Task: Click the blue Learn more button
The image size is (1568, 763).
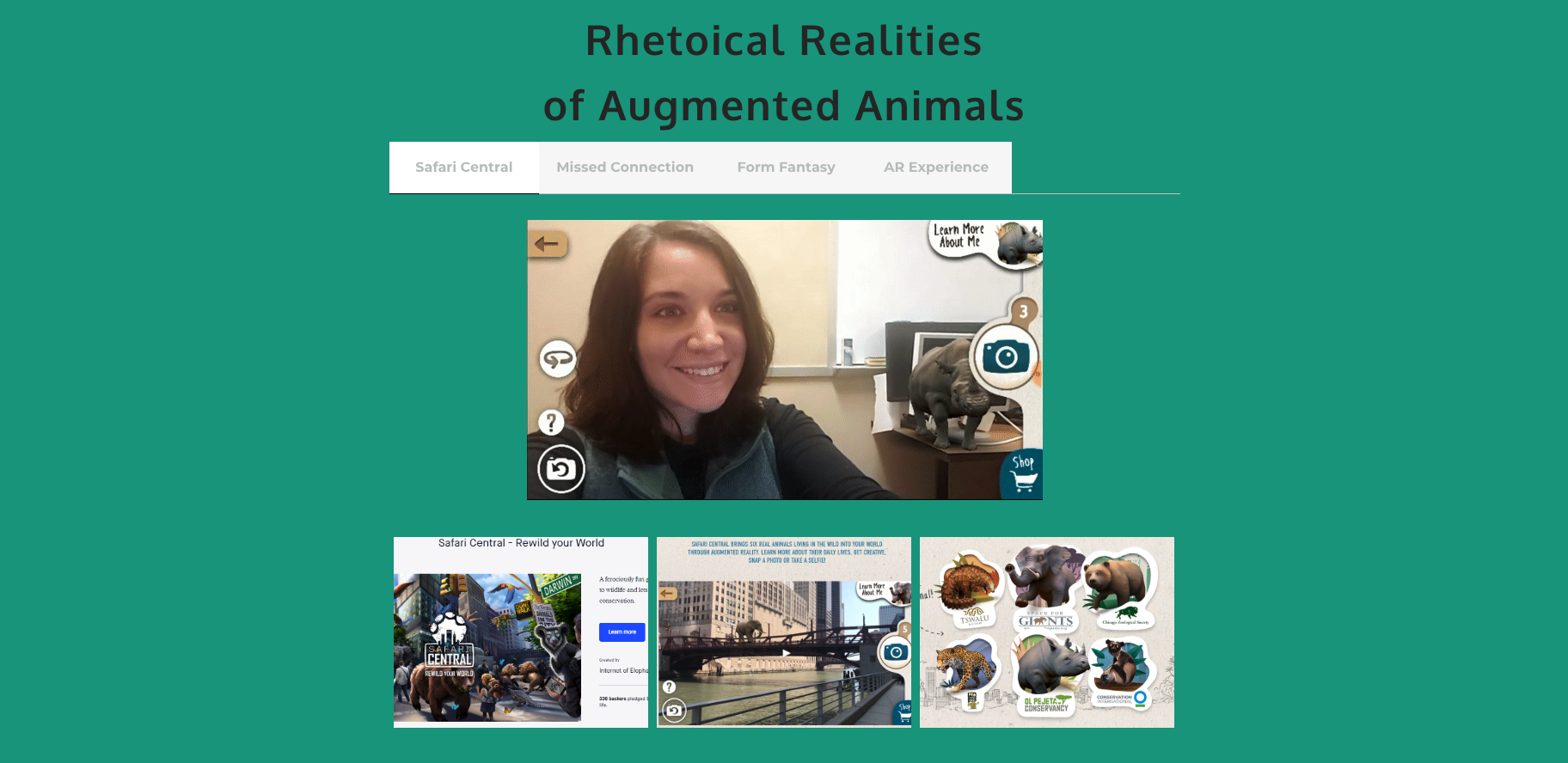Action: 622,632
